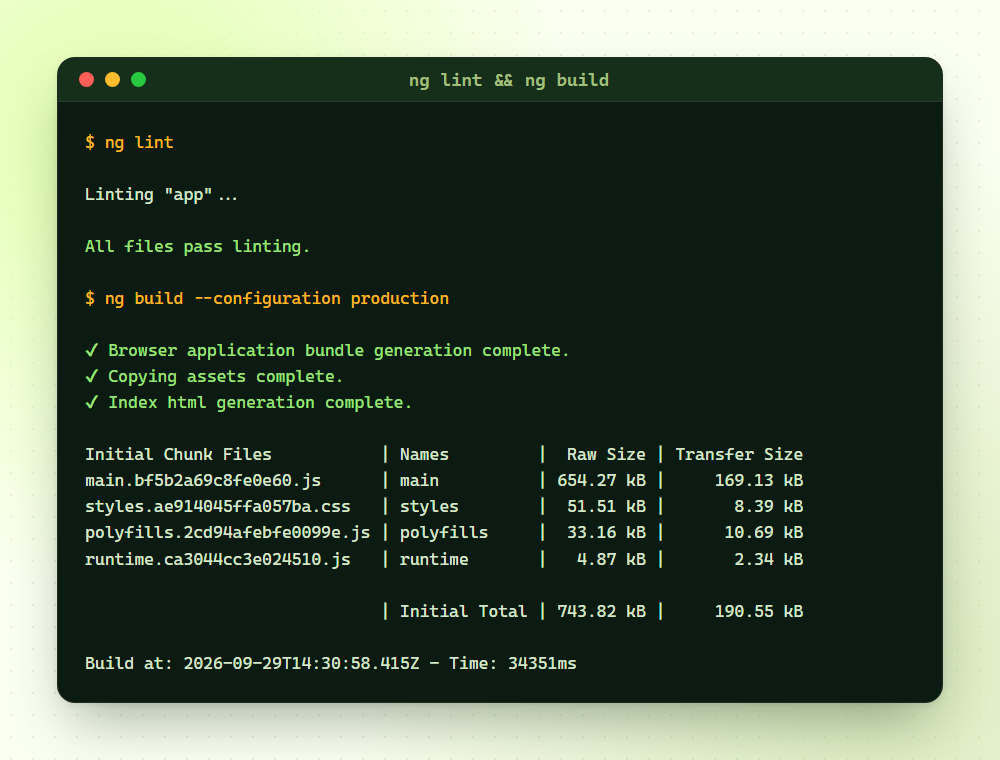Click the 'polyfills' name cell
This screenshot has height=760, width=1000.
pos(444,533)
